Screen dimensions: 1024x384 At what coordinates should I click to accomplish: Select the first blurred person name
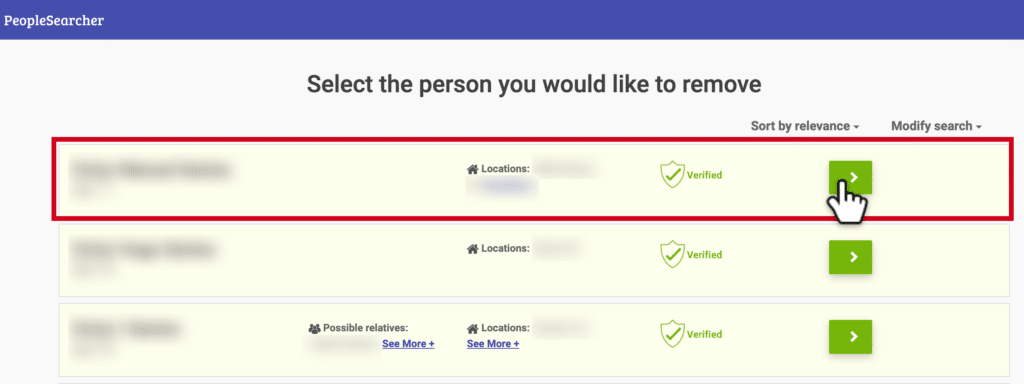[x=152, y=170]
